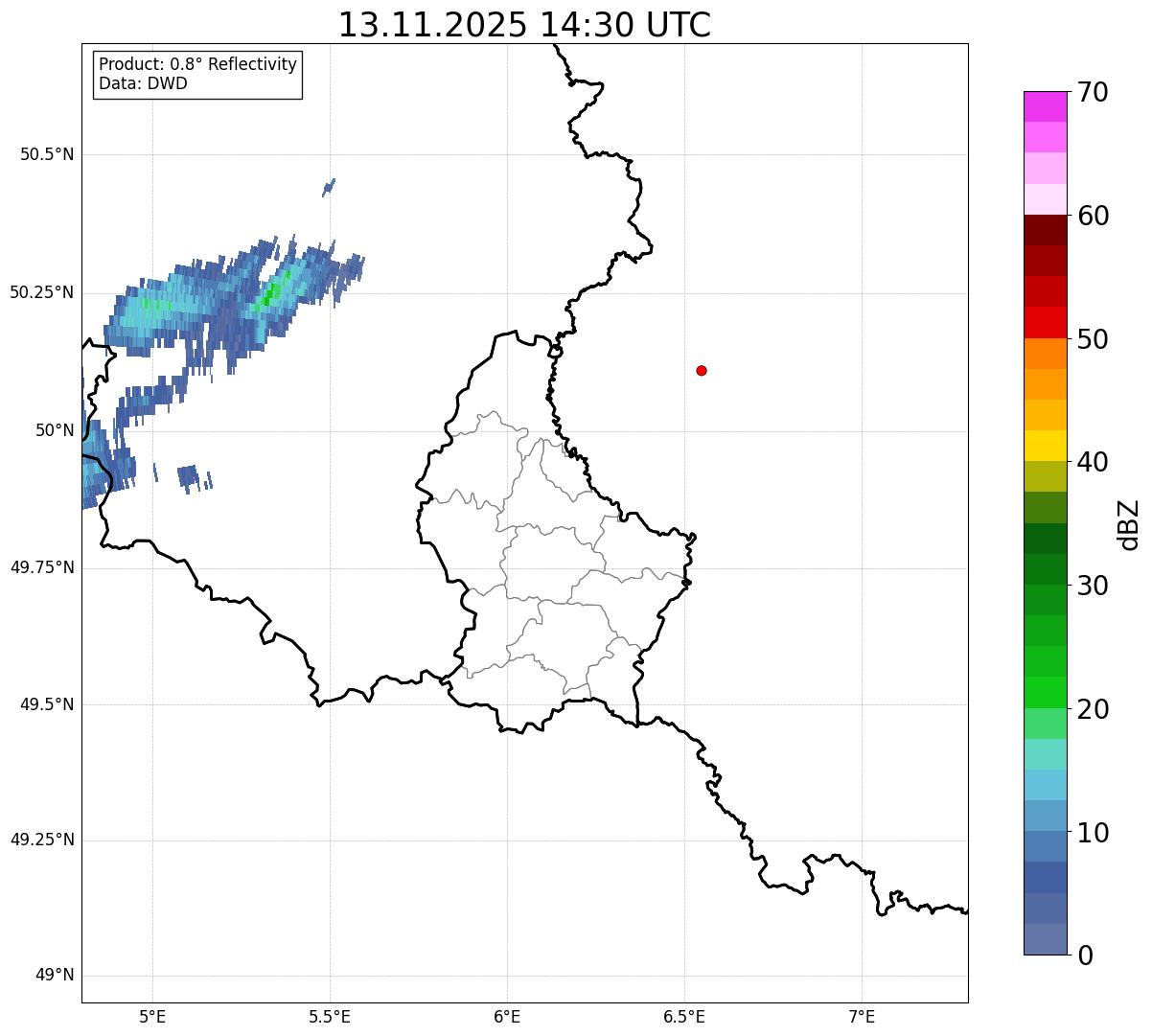Pick the bright red colorbar segment at 50
The width and height of the screenshot is (1152, 1036).
point(1045,322)
